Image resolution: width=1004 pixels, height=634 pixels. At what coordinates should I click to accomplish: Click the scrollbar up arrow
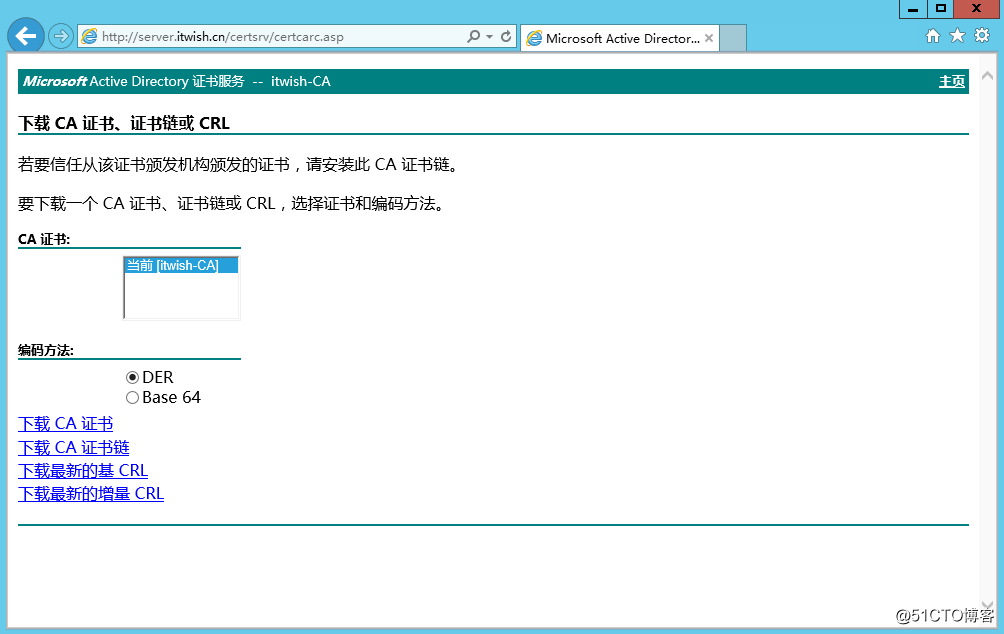click(x=987, y=76)
